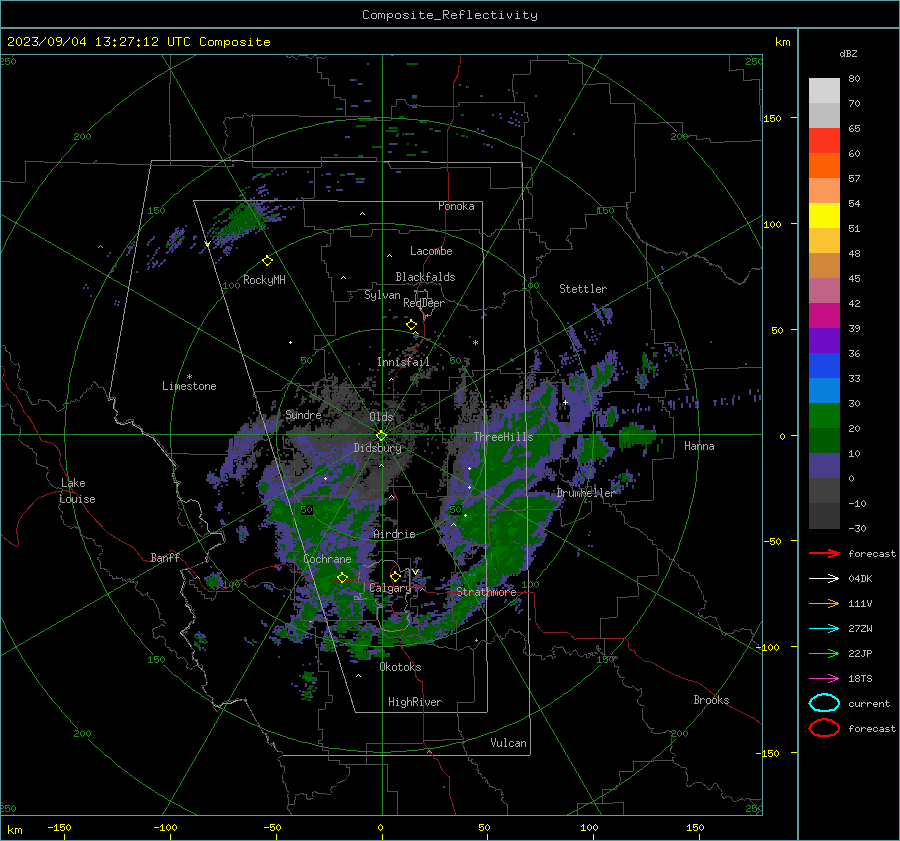Screen dimensions: 900x841
Task: Click the yellow diamond marker near Cochrane
Action: [x=342, y=577]
